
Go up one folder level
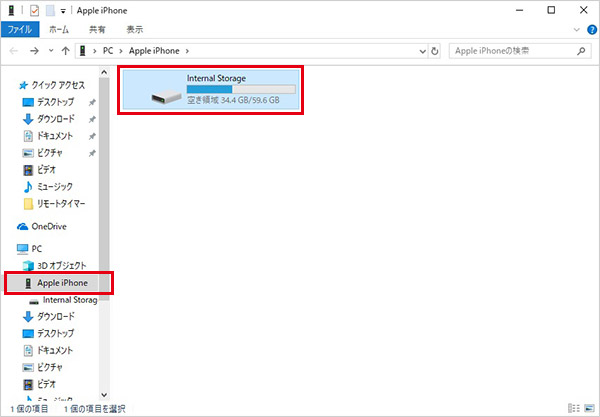pos(65,51)
